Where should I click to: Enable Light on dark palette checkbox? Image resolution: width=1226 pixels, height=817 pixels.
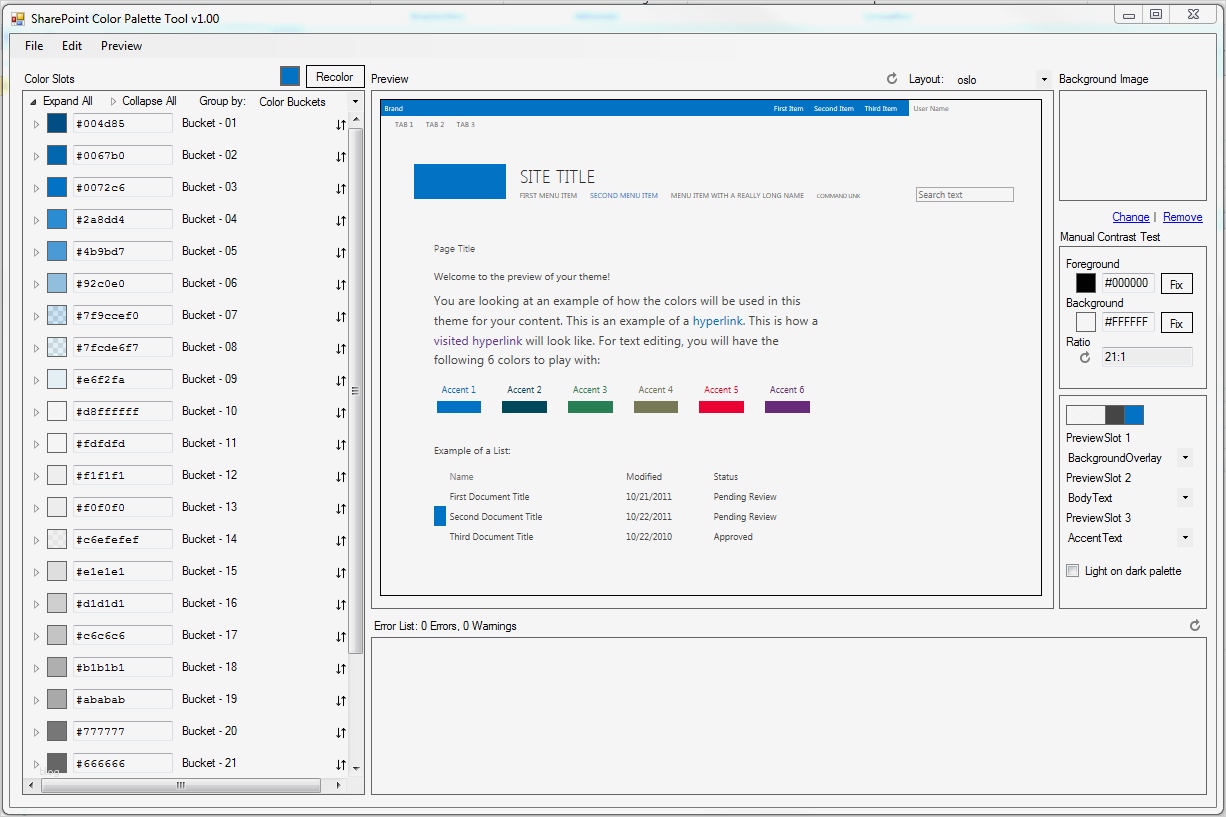click(x=1073, y=571)
